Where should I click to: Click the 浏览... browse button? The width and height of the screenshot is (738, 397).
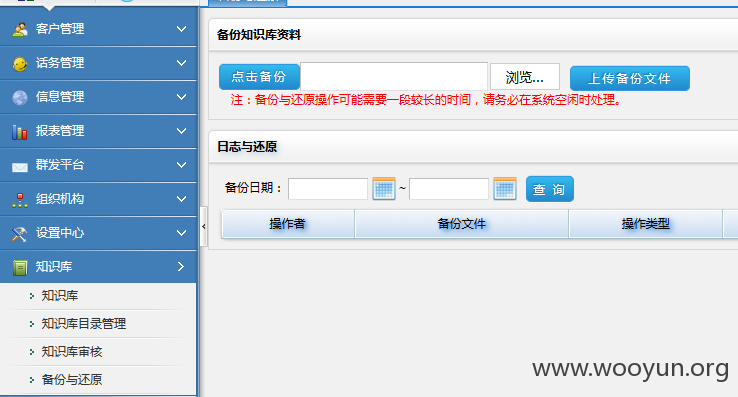point(525,77)
